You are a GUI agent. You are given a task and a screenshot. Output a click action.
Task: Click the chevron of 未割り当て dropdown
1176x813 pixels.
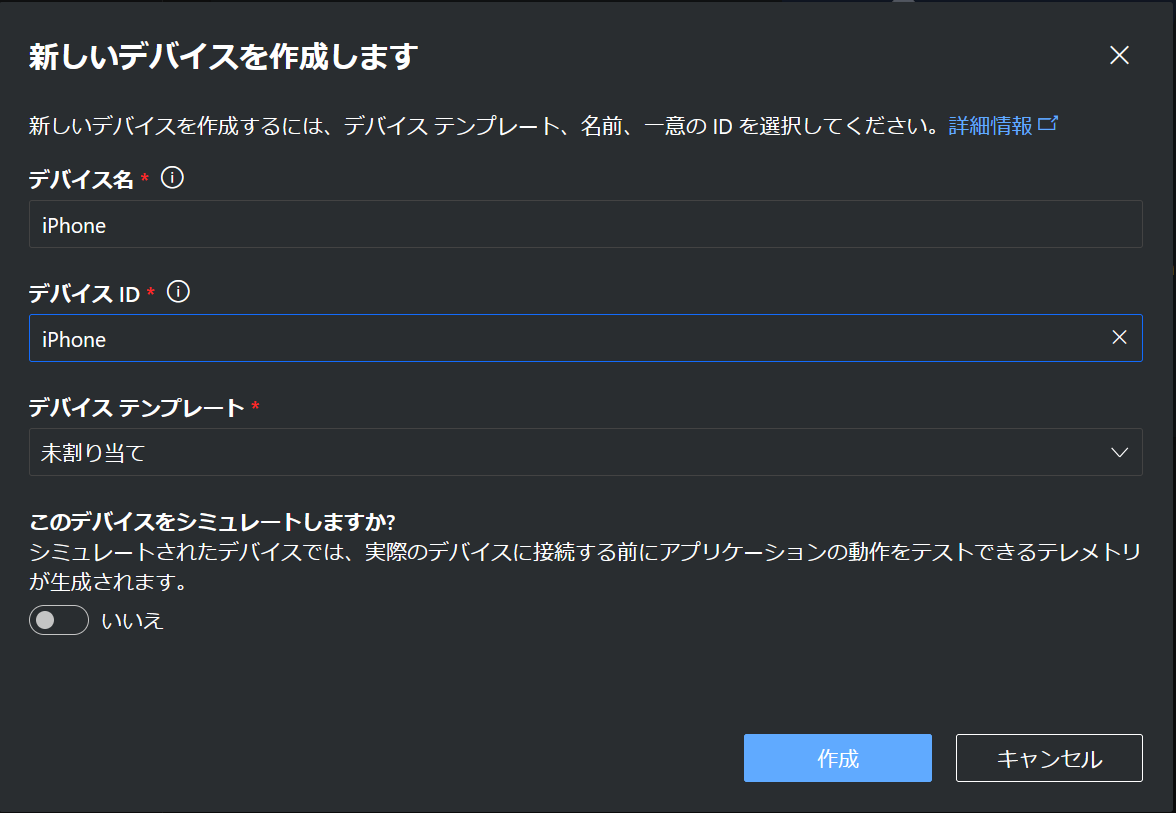point(1119,452)
